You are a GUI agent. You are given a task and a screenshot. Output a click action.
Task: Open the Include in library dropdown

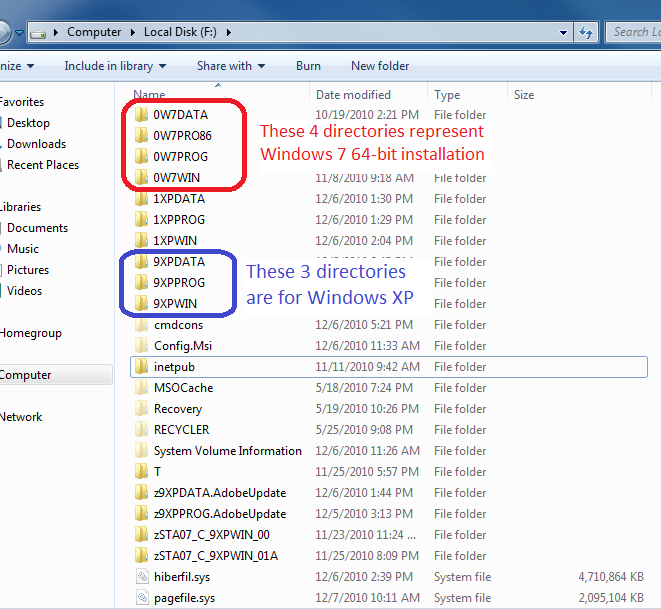(x=115, y=66)
